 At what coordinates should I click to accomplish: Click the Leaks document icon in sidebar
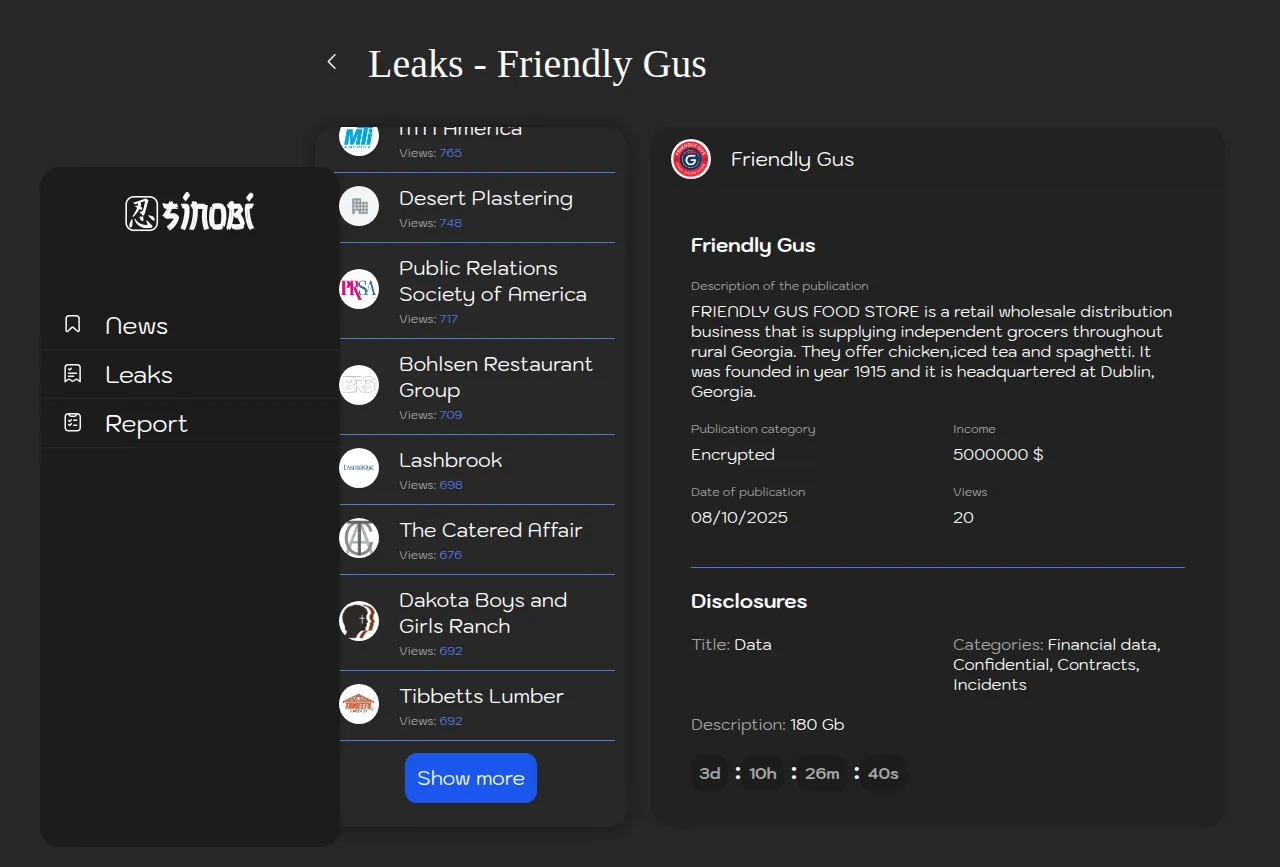(x=73, y=374)
